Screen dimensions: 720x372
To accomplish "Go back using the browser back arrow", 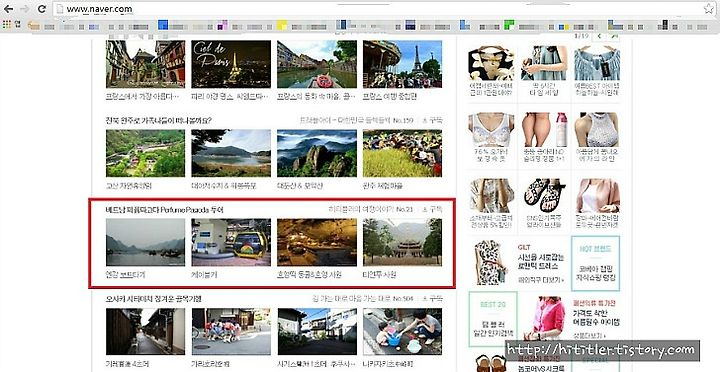I will click(x=8, y=9).
